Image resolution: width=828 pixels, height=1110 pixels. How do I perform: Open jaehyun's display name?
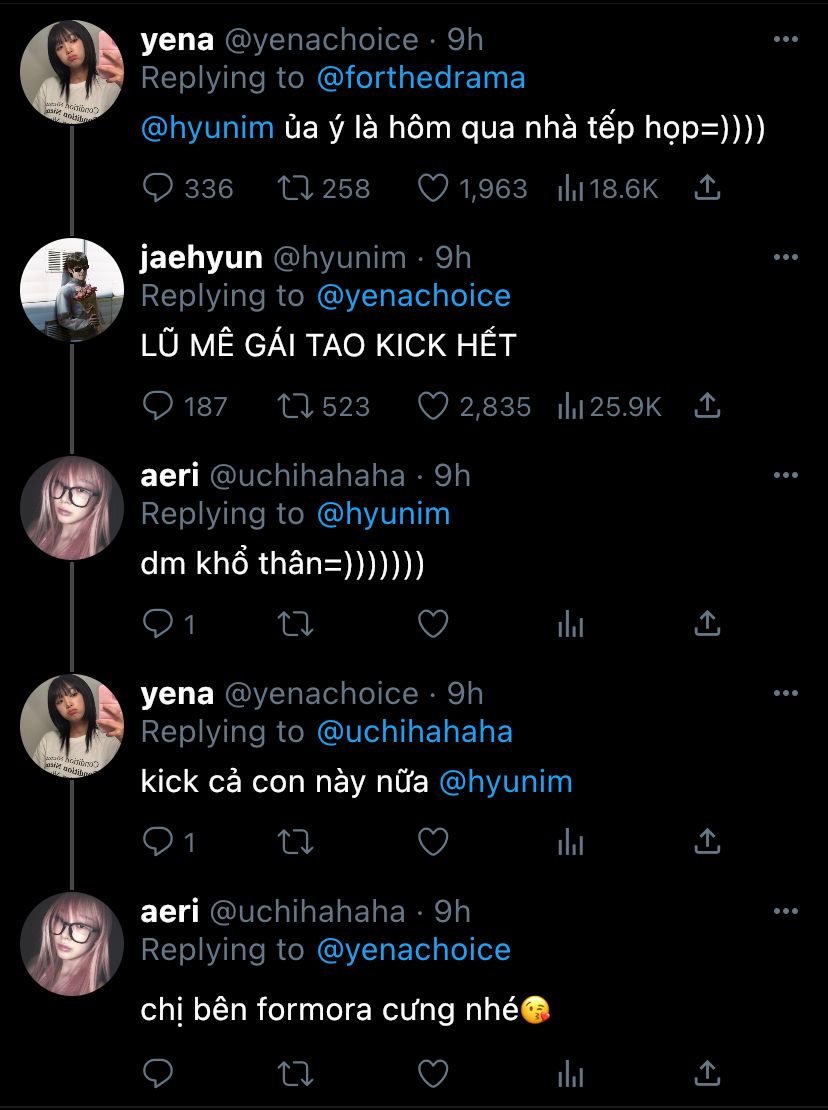[201, 258]
